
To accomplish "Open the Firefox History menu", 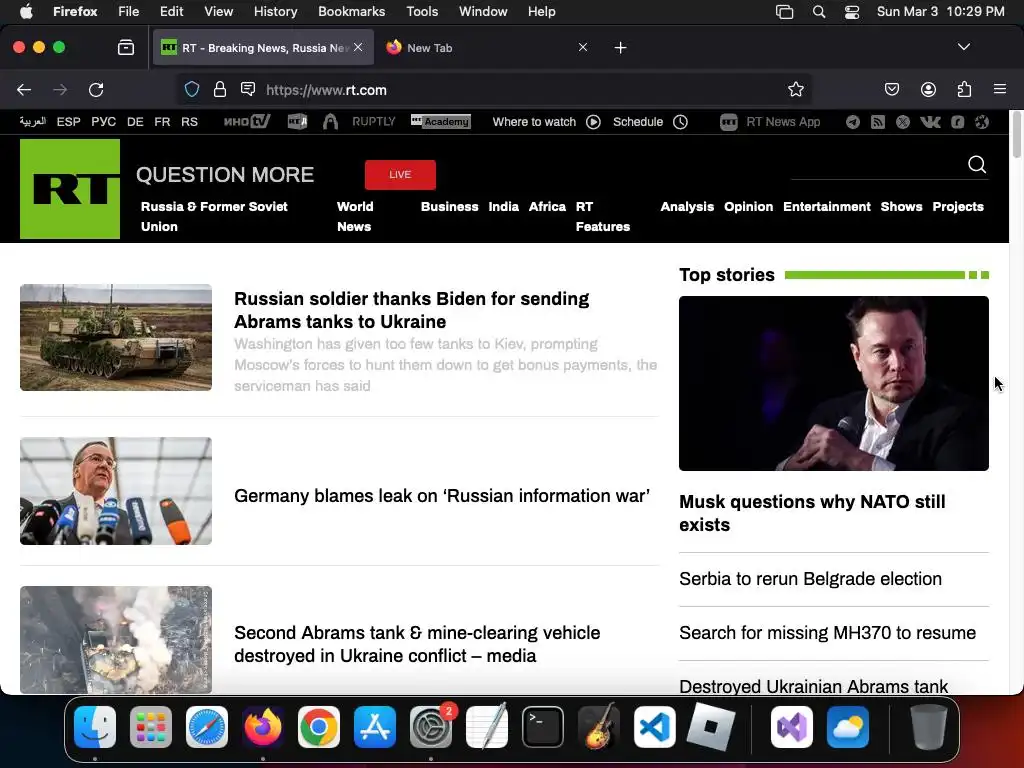I will pyautogui.click(x=275, y=11).
